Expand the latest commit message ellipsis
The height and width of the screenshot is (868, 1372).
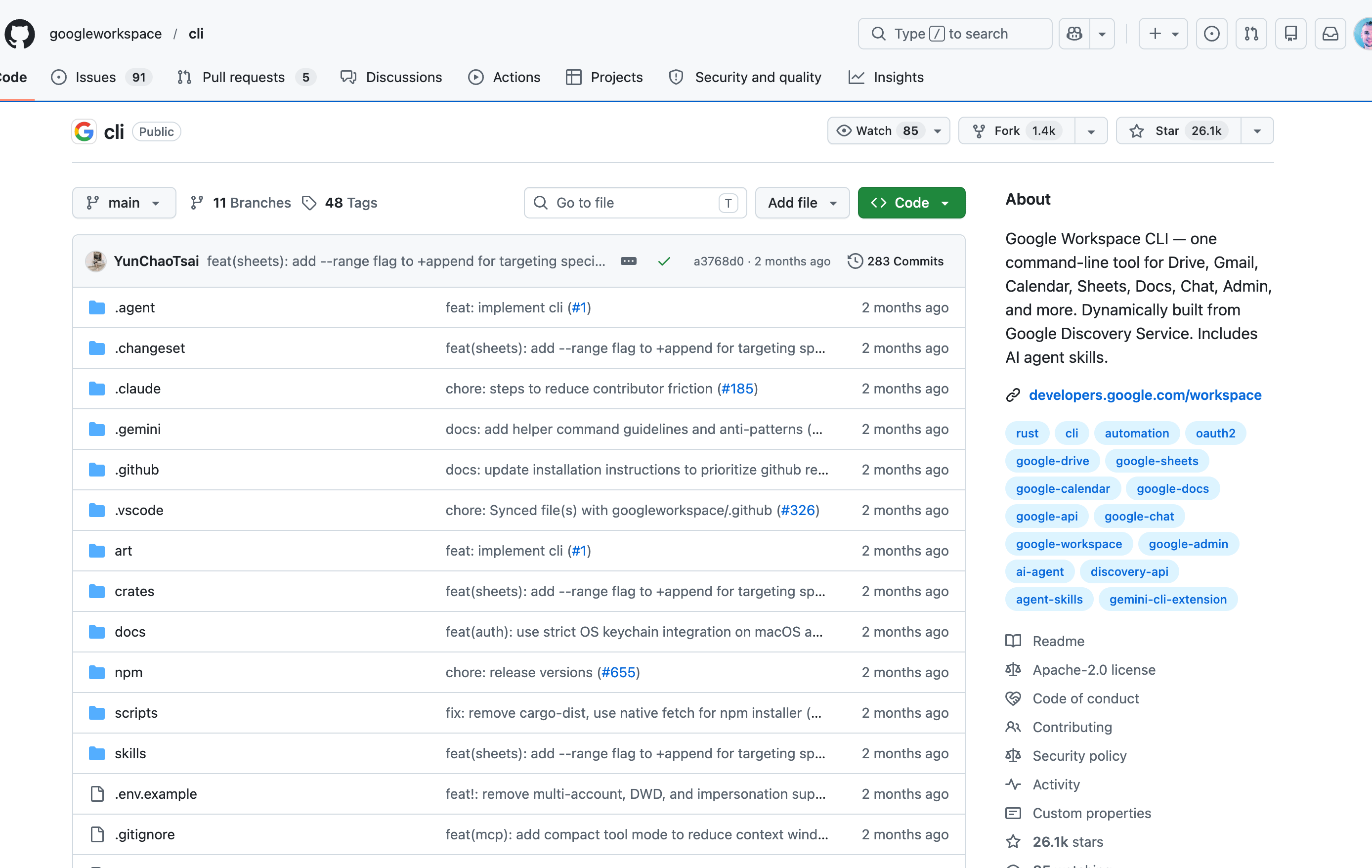coord(629,261)
